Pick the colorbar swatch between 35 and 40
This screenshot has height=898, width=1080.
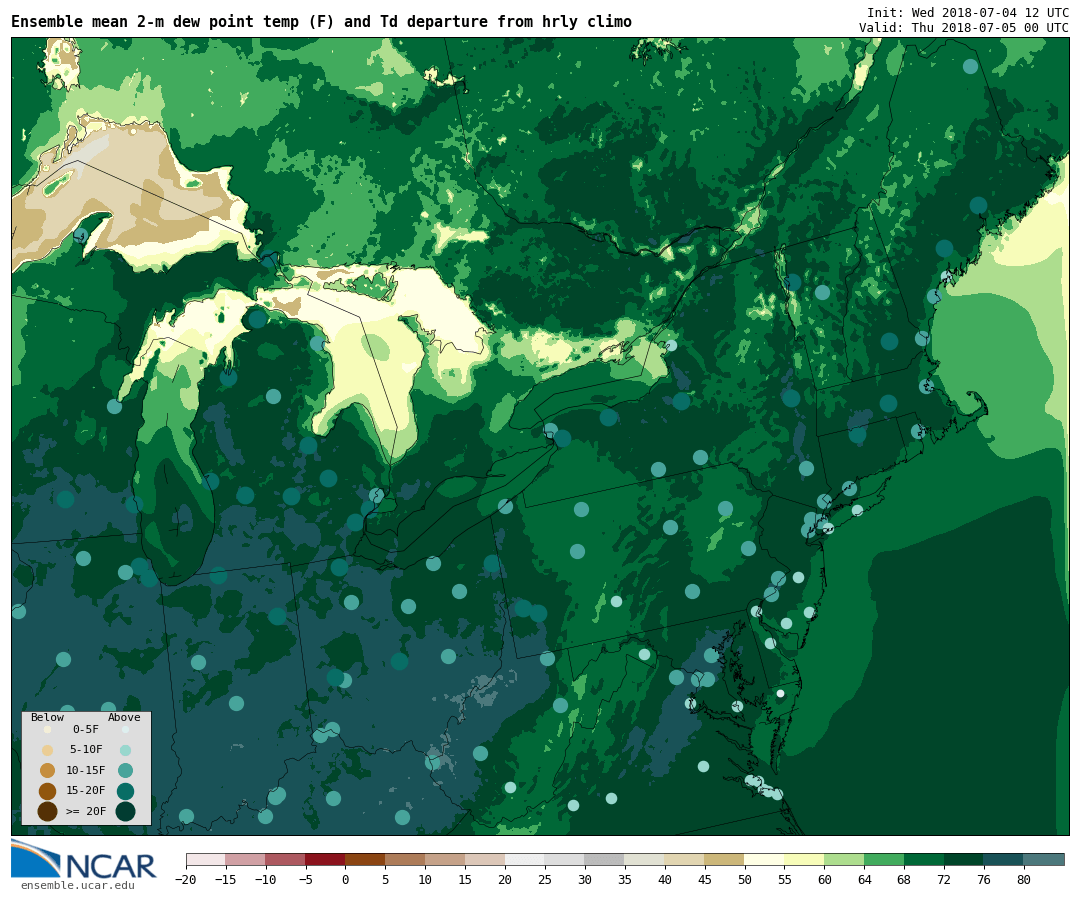(645, 859)
